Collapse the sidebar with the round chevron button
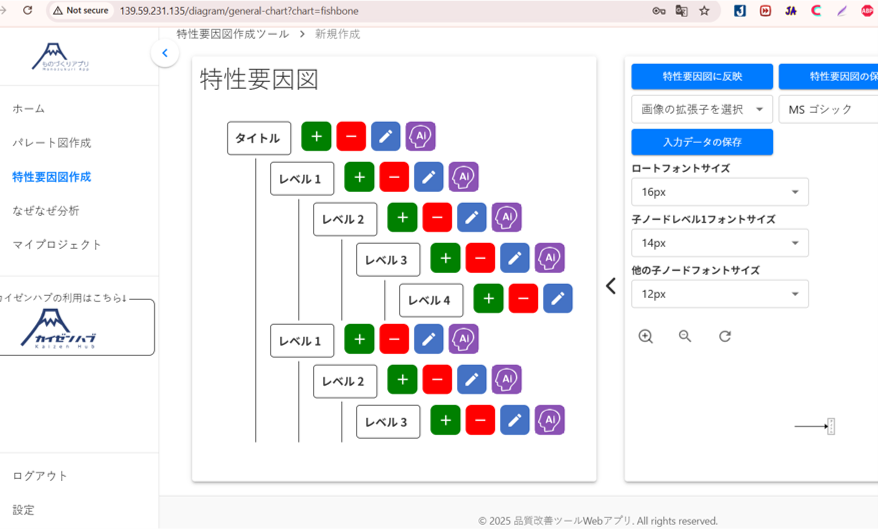This screenshot has width=878, height=529. pos(165,53)
